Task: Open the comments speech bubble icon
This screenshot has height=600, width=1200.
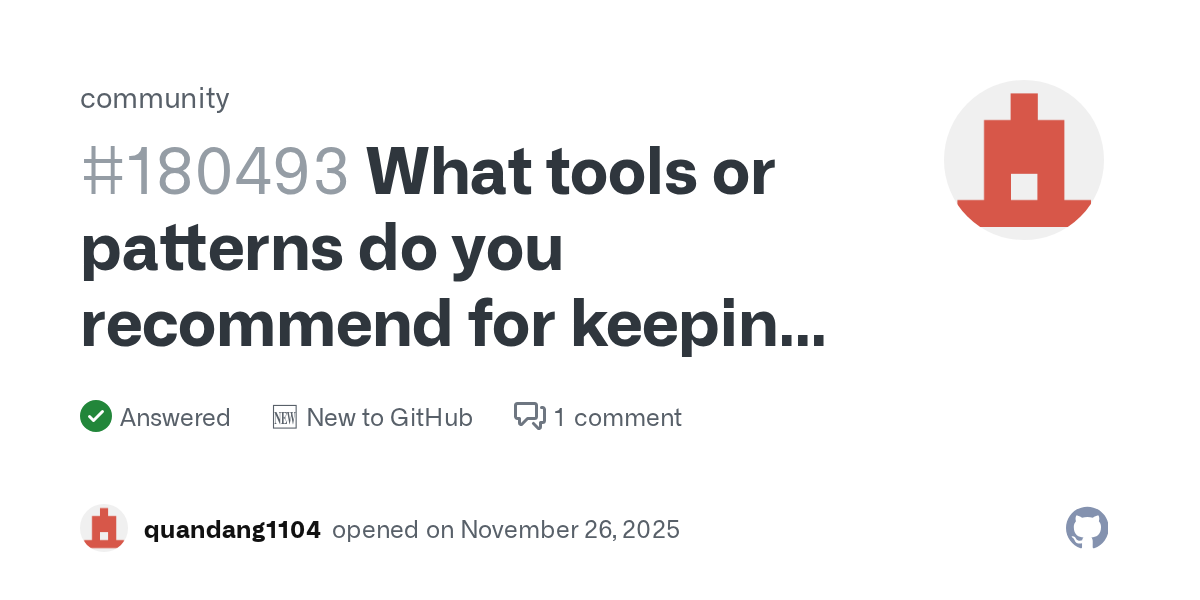Action: tap(529, 416)
